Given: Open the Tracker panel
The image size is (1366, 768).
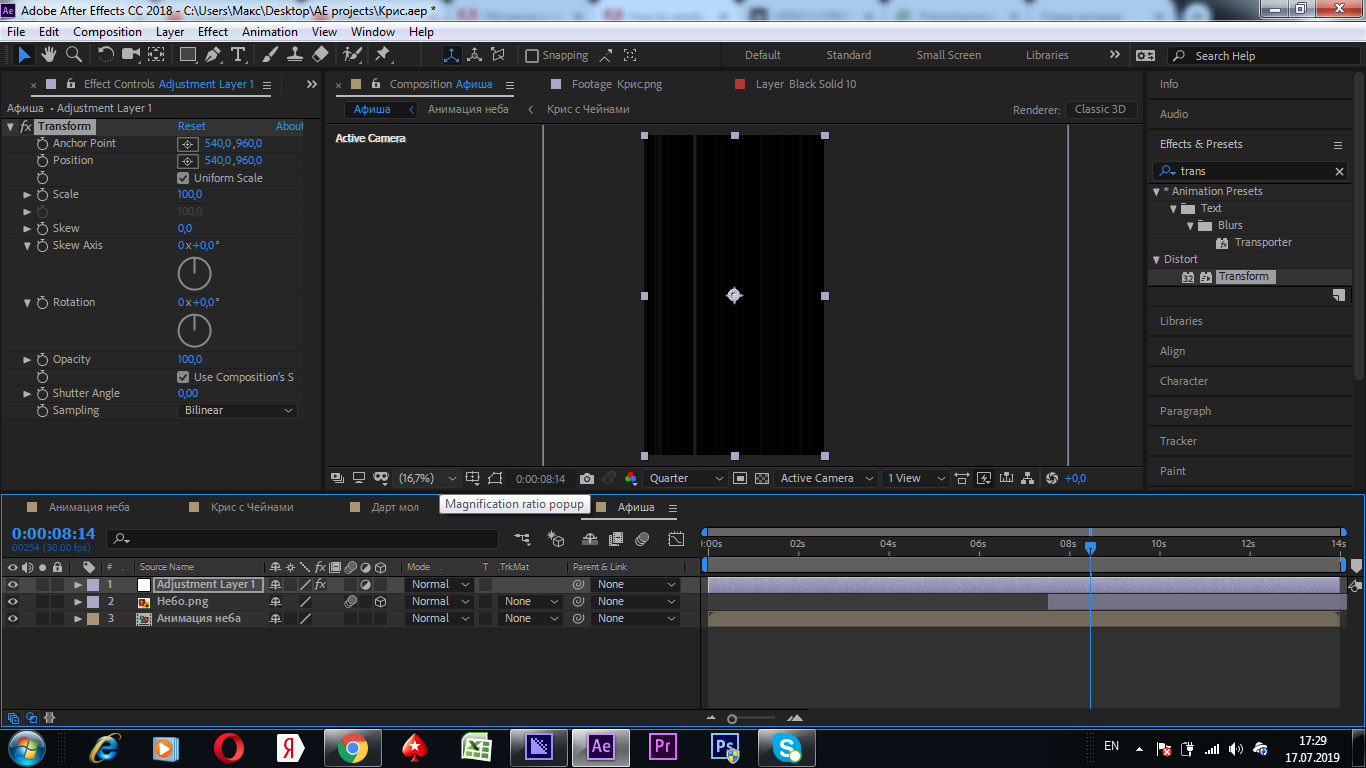Looking at the screenshot, I should pos(1178,441).
